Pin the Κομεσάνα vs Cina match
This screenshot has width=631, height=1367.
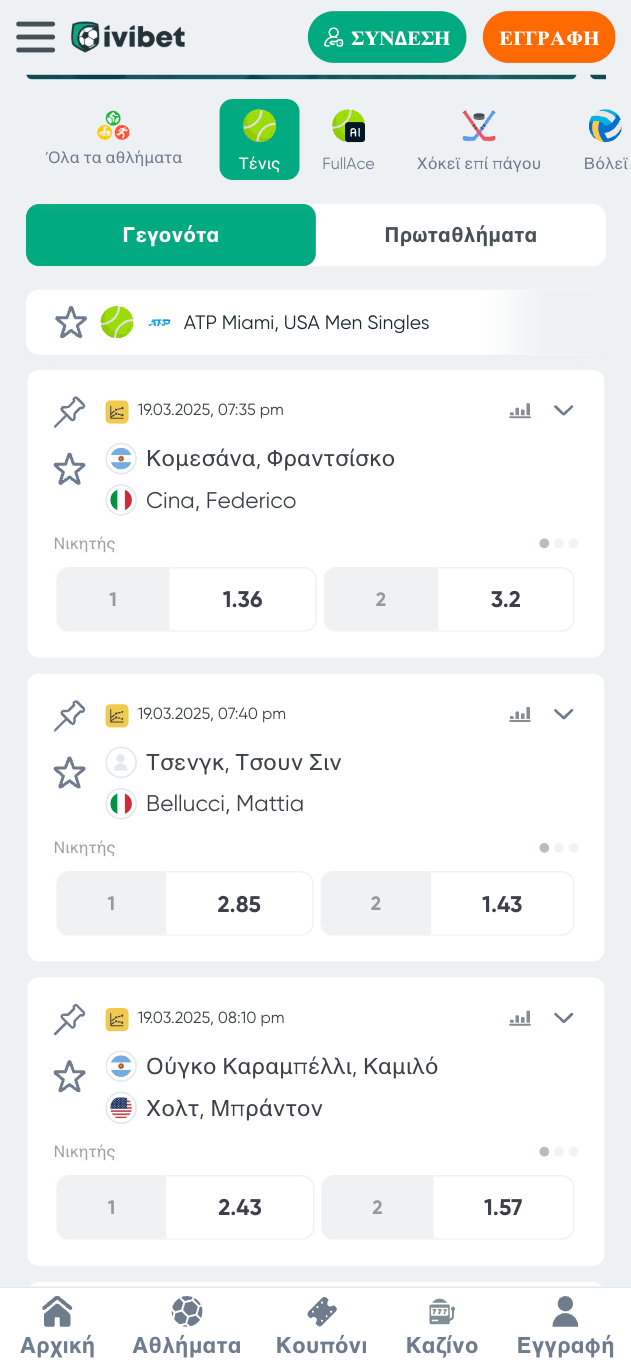(69, 411)
